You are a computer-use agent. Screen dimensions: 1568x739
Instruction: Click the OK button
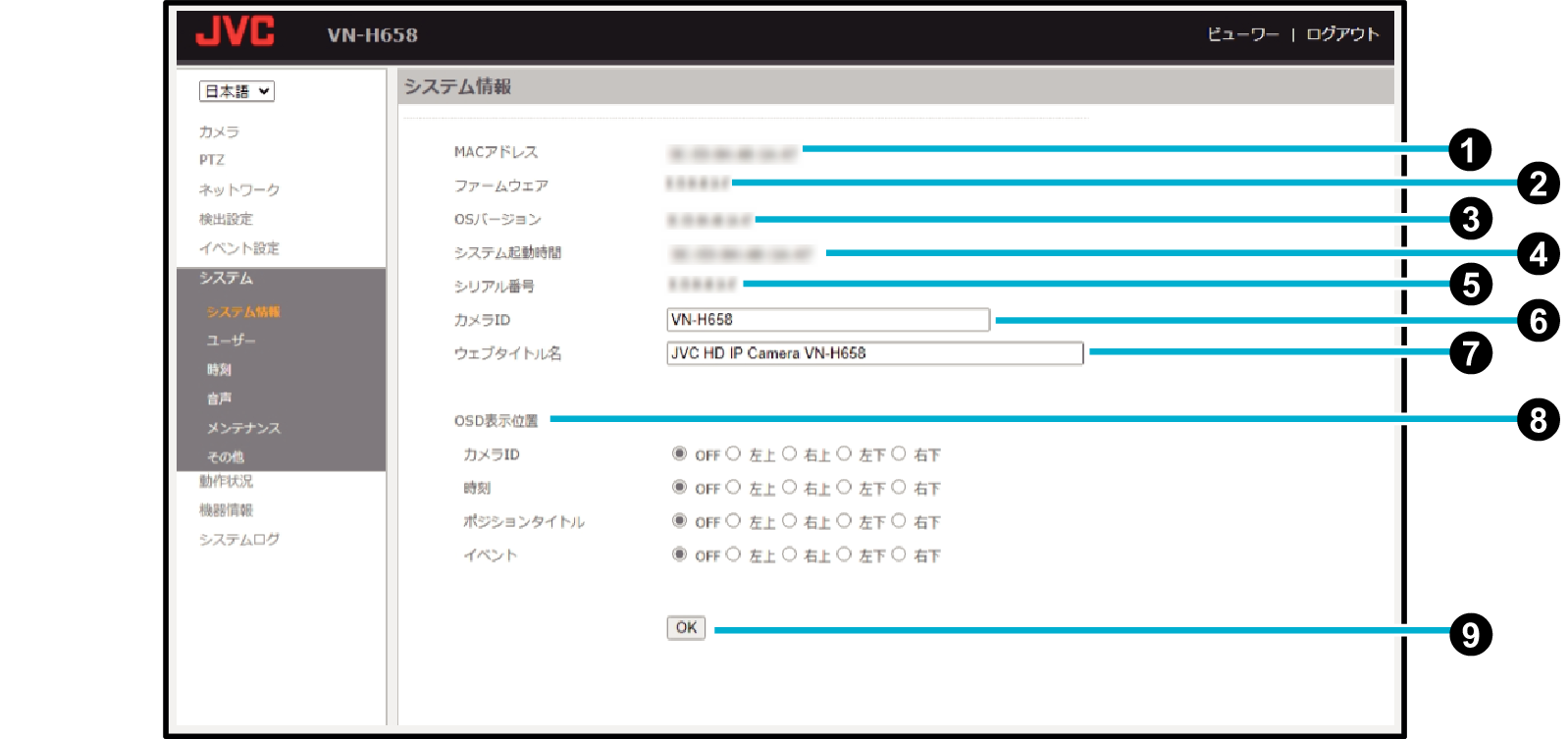click(686, 628)
